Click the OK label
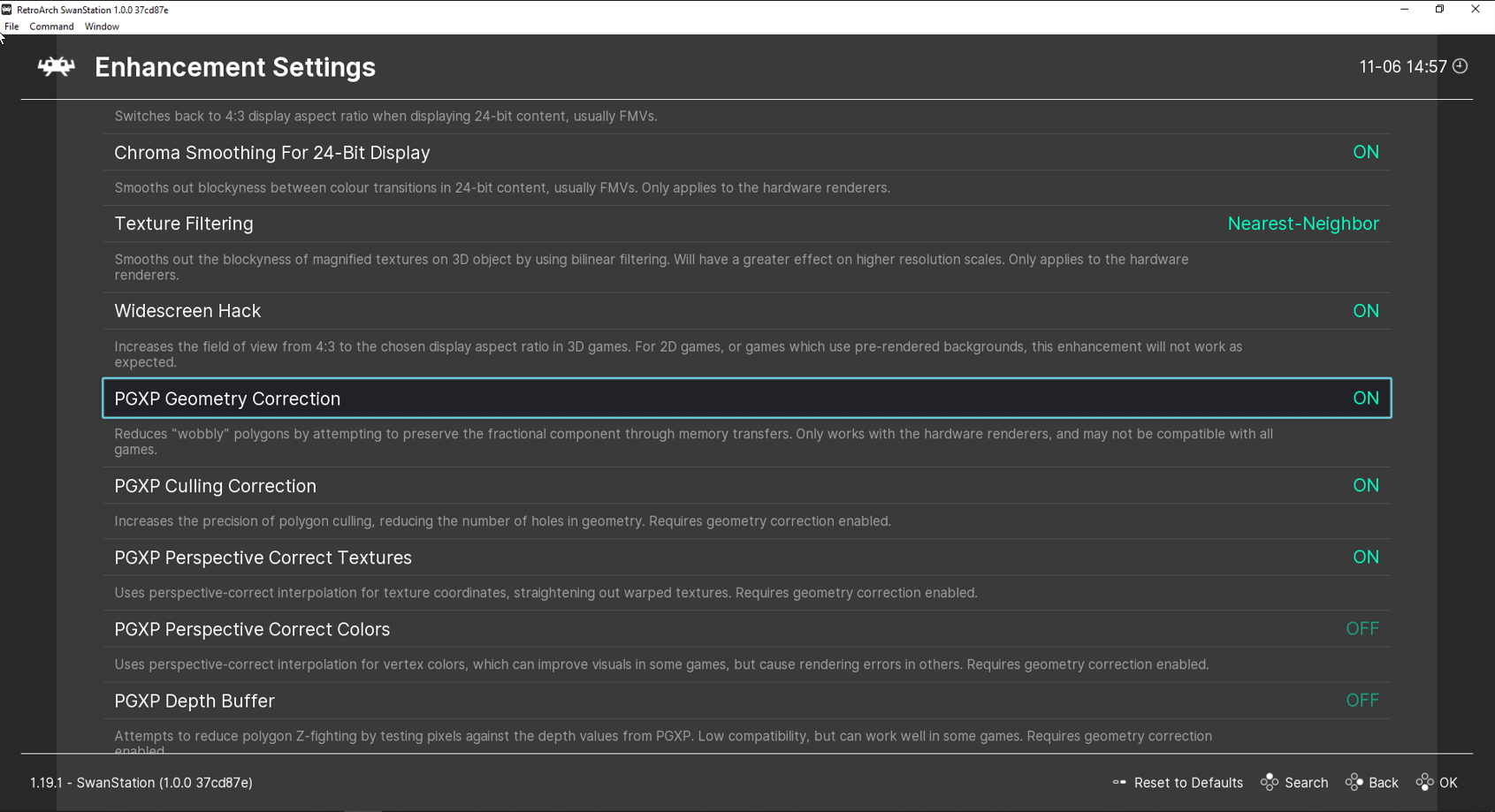The height and width of the screenshot is (812, 1495). click(x=1448, y=783)
